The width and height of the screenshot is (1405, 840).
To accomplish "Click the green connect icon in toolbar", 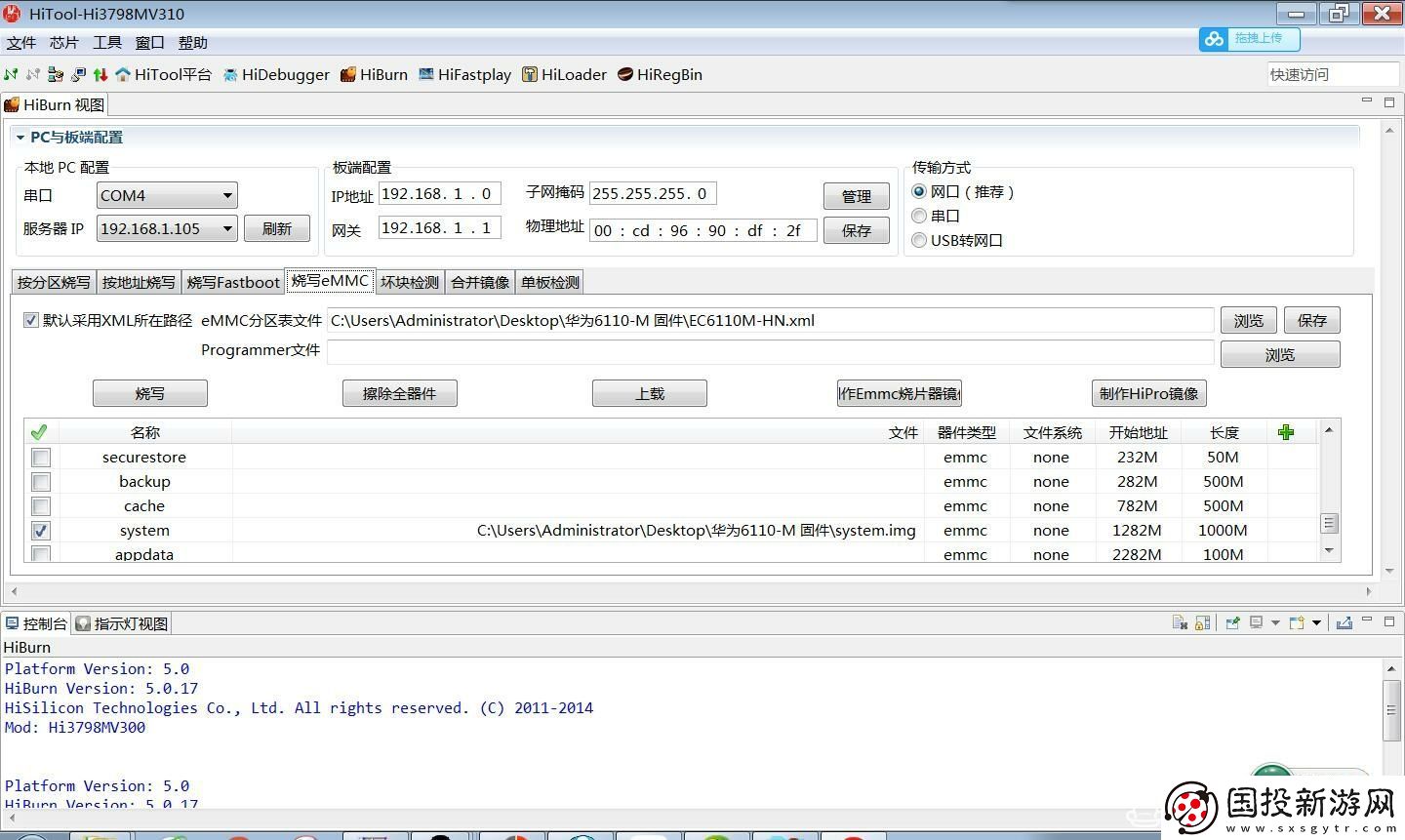I will point(11,74).
